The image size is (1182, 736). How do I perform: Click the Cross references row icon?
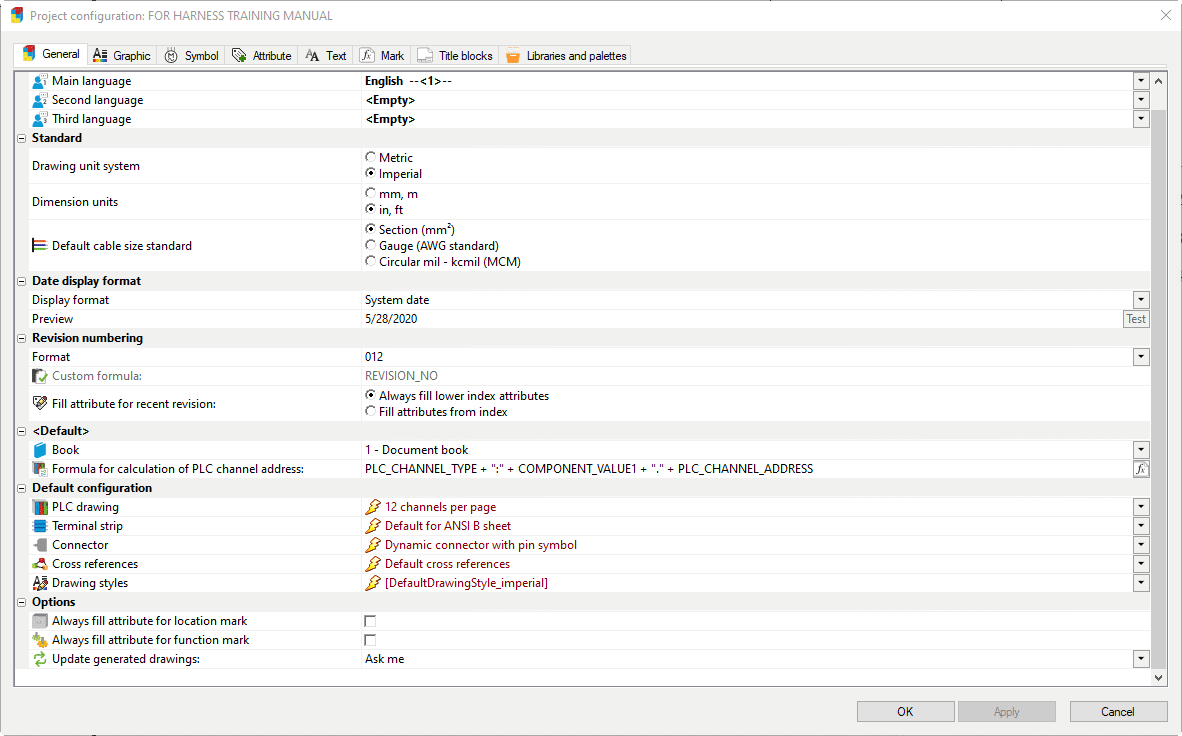pyautogui.click(x=40, y=564)
